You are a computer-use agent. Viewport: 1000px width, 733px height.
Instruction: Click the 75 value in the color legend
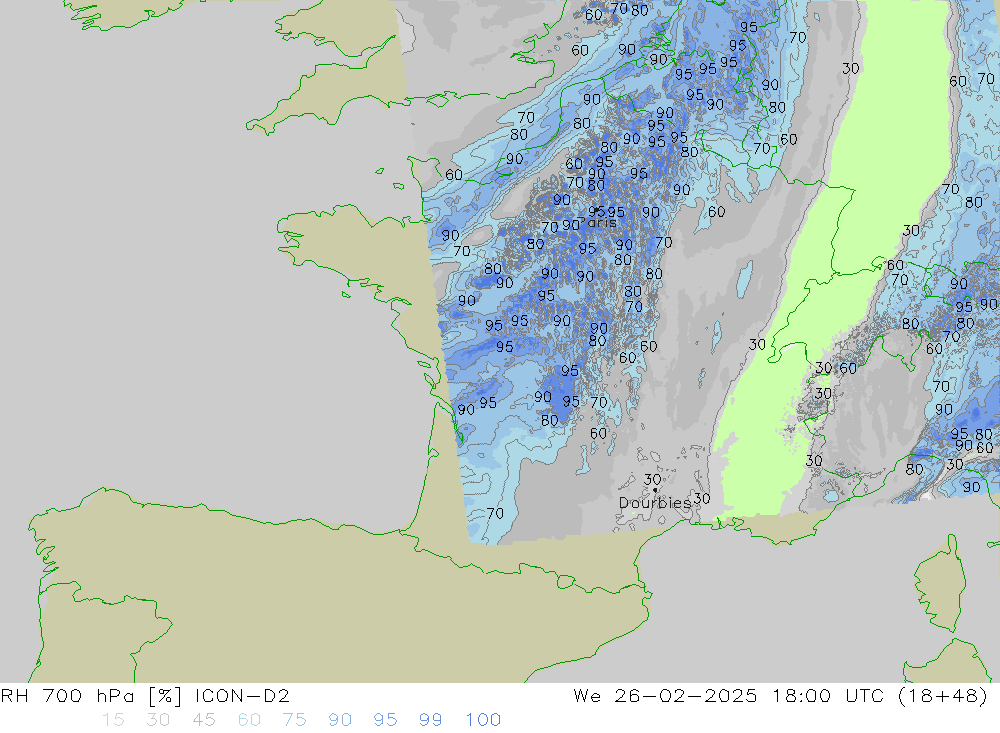tap(295, 720)
